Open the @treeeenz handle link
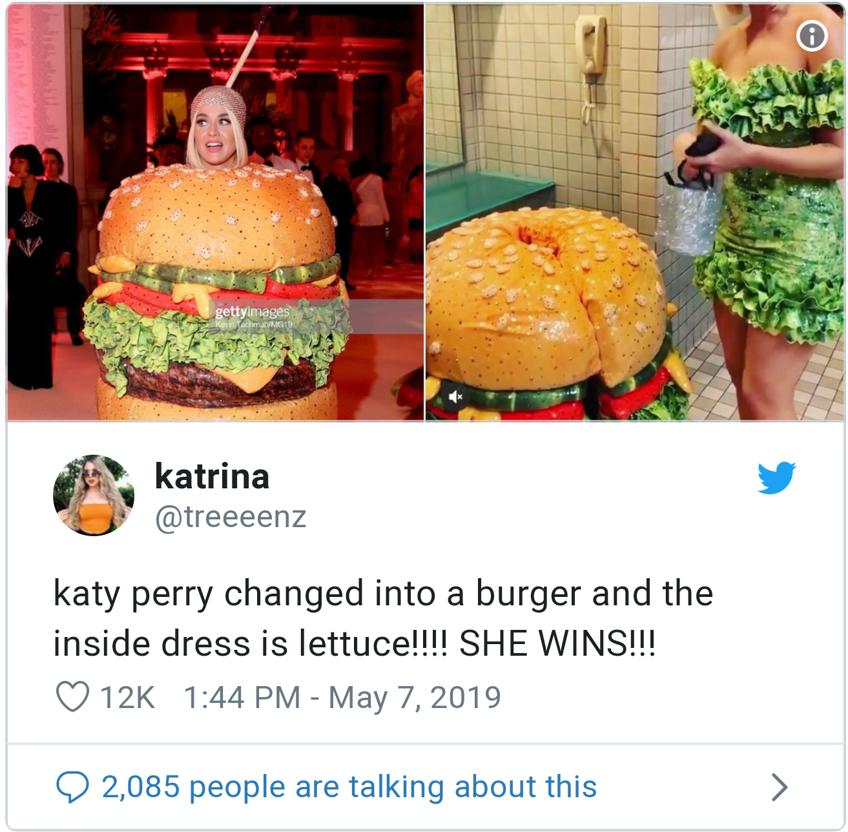This screenshot has width=848, height=832. coord(230,517)
